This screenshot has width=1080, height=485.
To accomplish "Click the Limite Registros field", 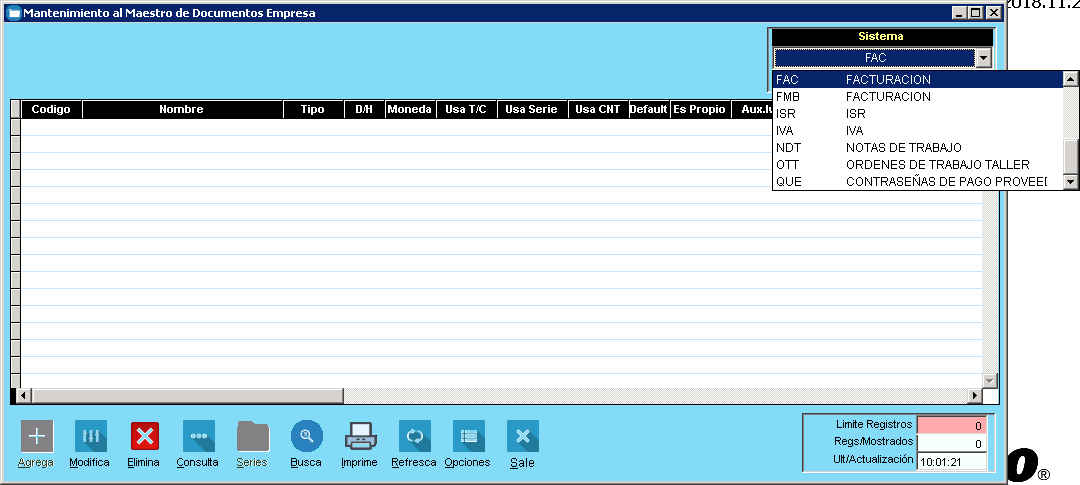I will 952,425.
